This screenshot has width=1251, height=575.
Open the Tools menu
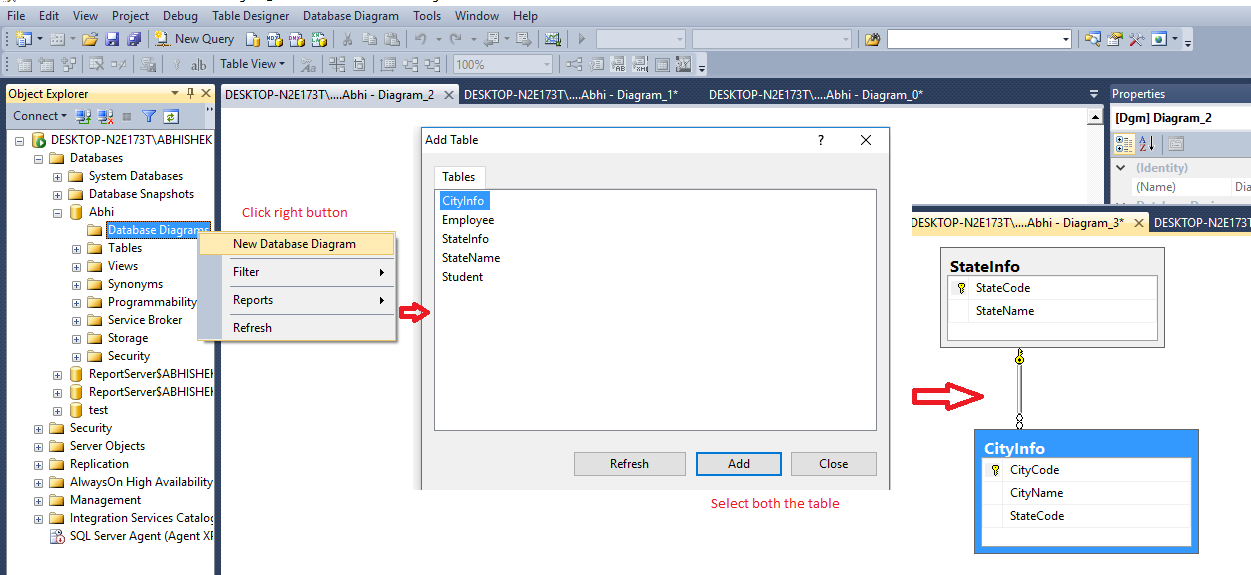[427, 16]
